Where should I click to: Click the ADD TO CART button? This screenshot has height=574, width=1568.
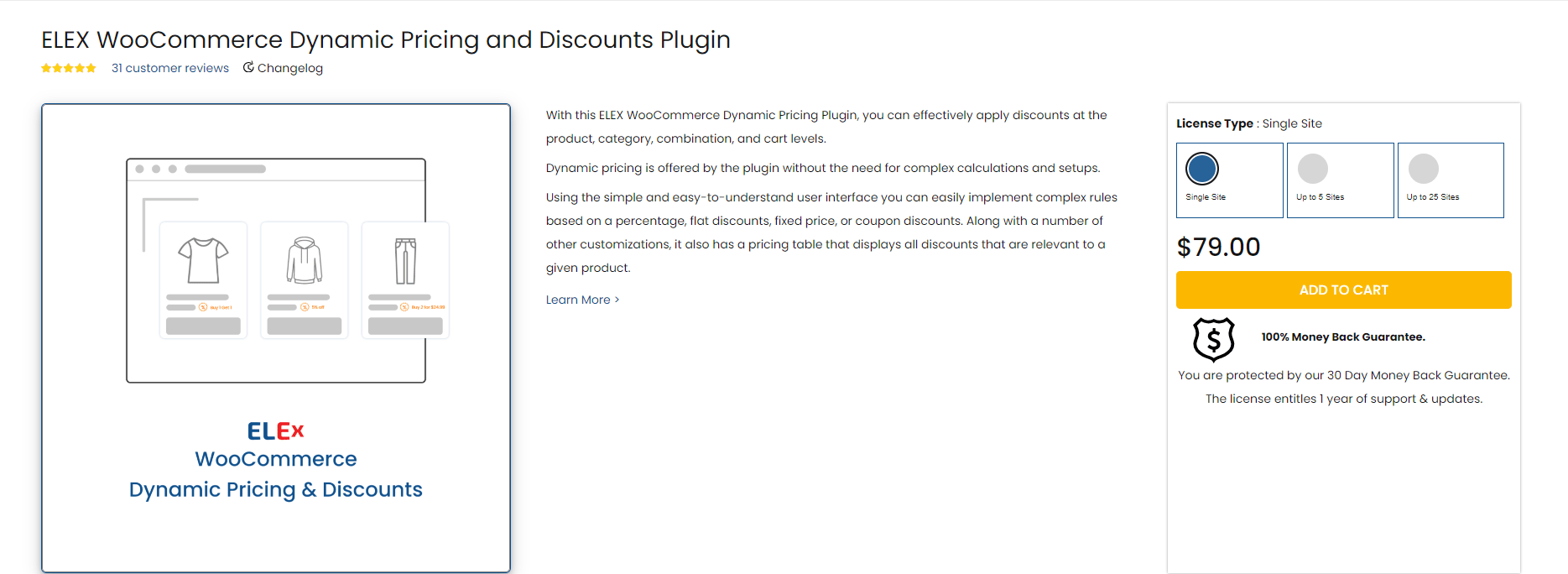[x=1343, y=290]
